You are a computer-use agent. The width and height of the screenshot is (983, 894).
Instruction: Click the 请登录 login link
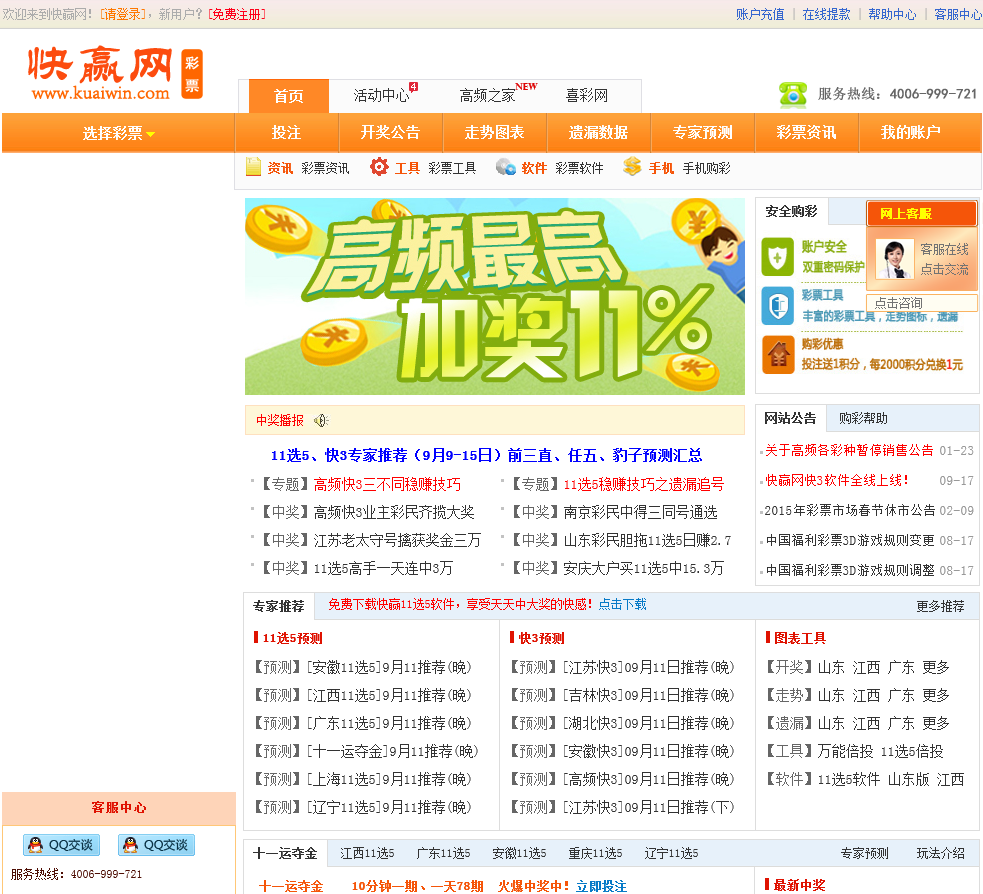pos(123,14)
